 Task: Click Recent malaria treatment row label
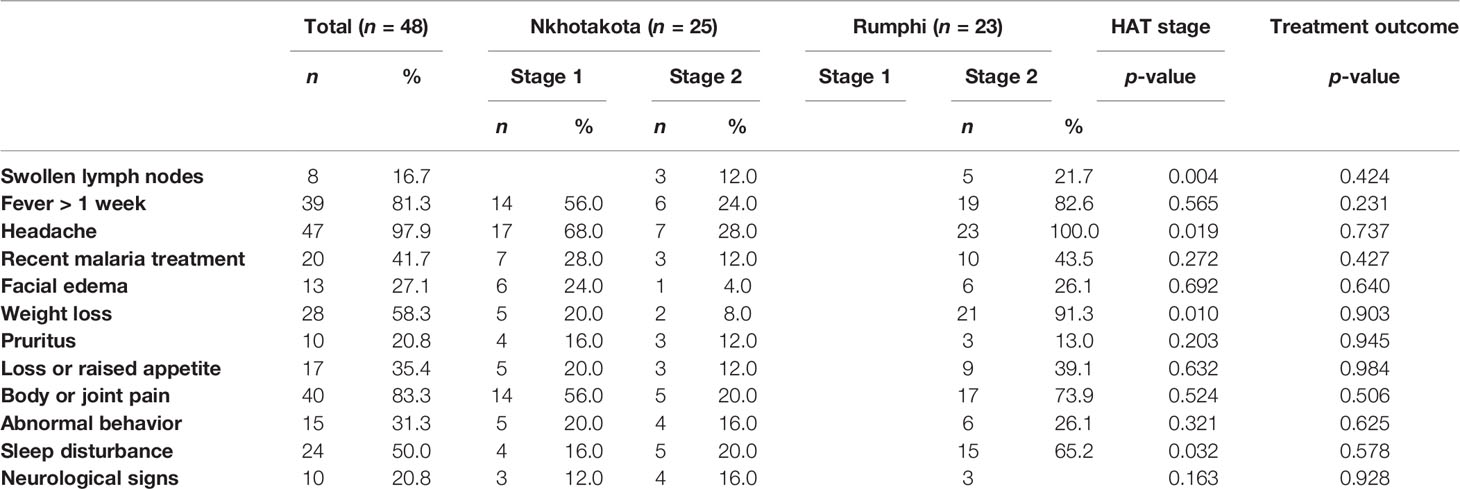point(123,259)
